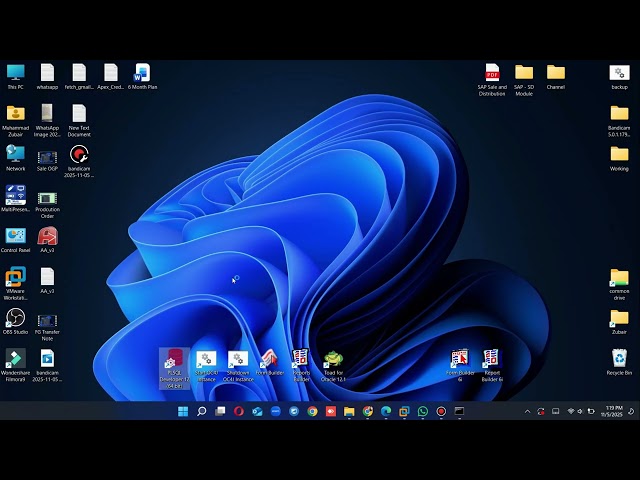
Task: Select the backup file with gear icon
Action: tap(619, 77)
